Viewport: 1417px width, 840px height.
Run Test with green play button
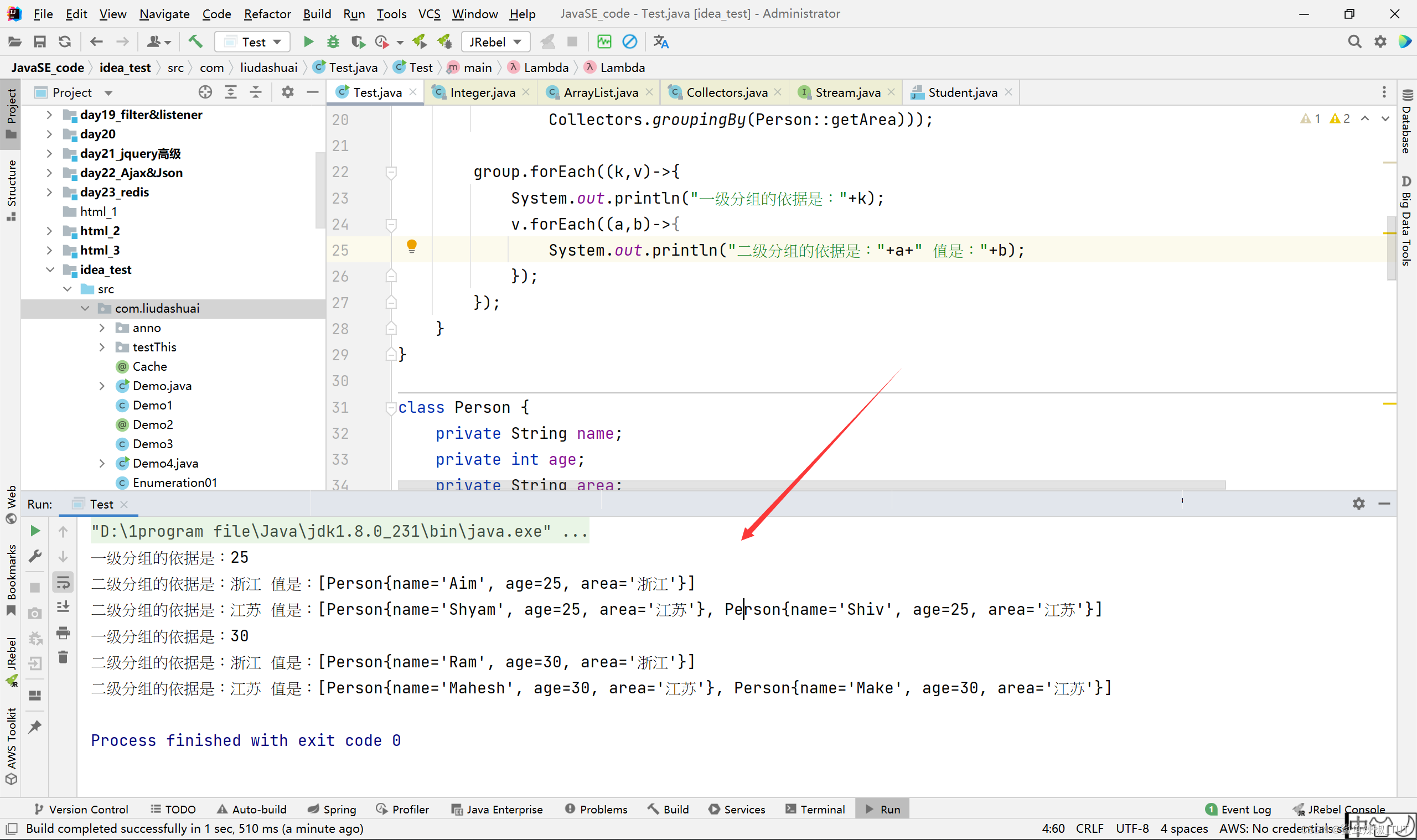pos(308,42)
